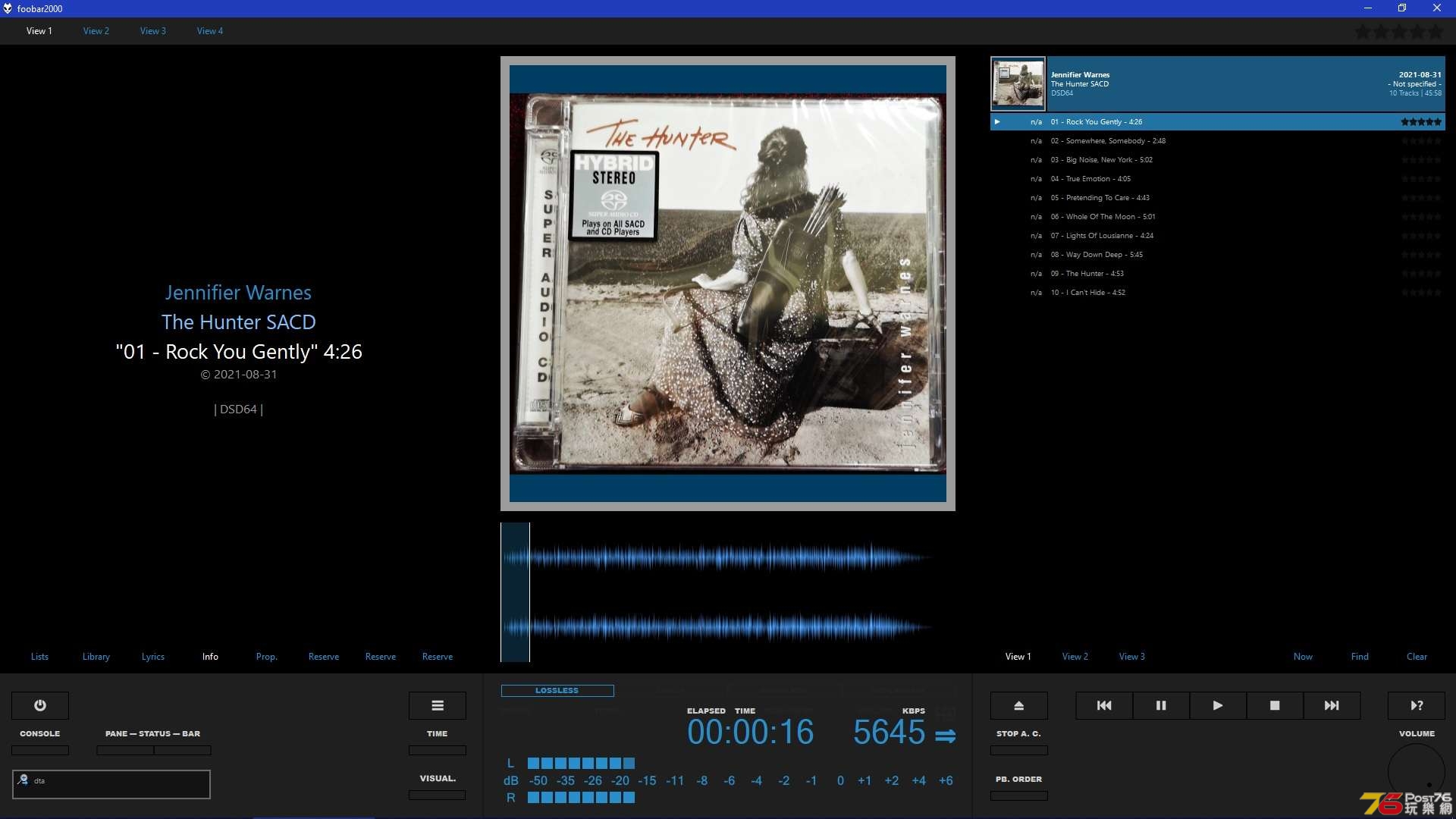Click the eject Stop A.C. button

tap(1019, 705)
